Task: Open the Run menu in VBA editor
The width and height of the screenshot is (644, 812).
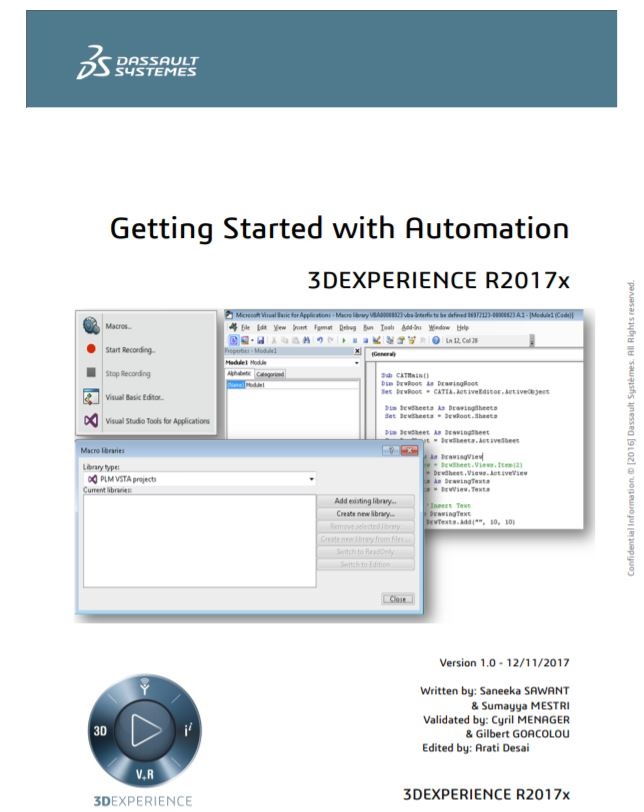Action: point(368,327)
